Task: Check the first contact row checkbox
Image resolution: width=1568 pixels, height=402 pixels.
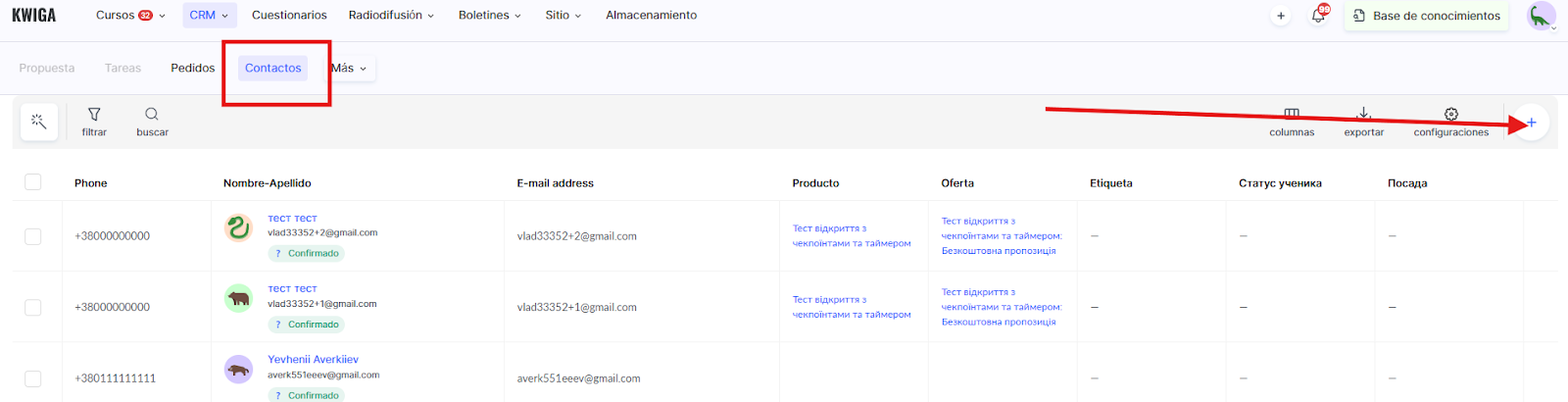Action: [x=33, y=236]
